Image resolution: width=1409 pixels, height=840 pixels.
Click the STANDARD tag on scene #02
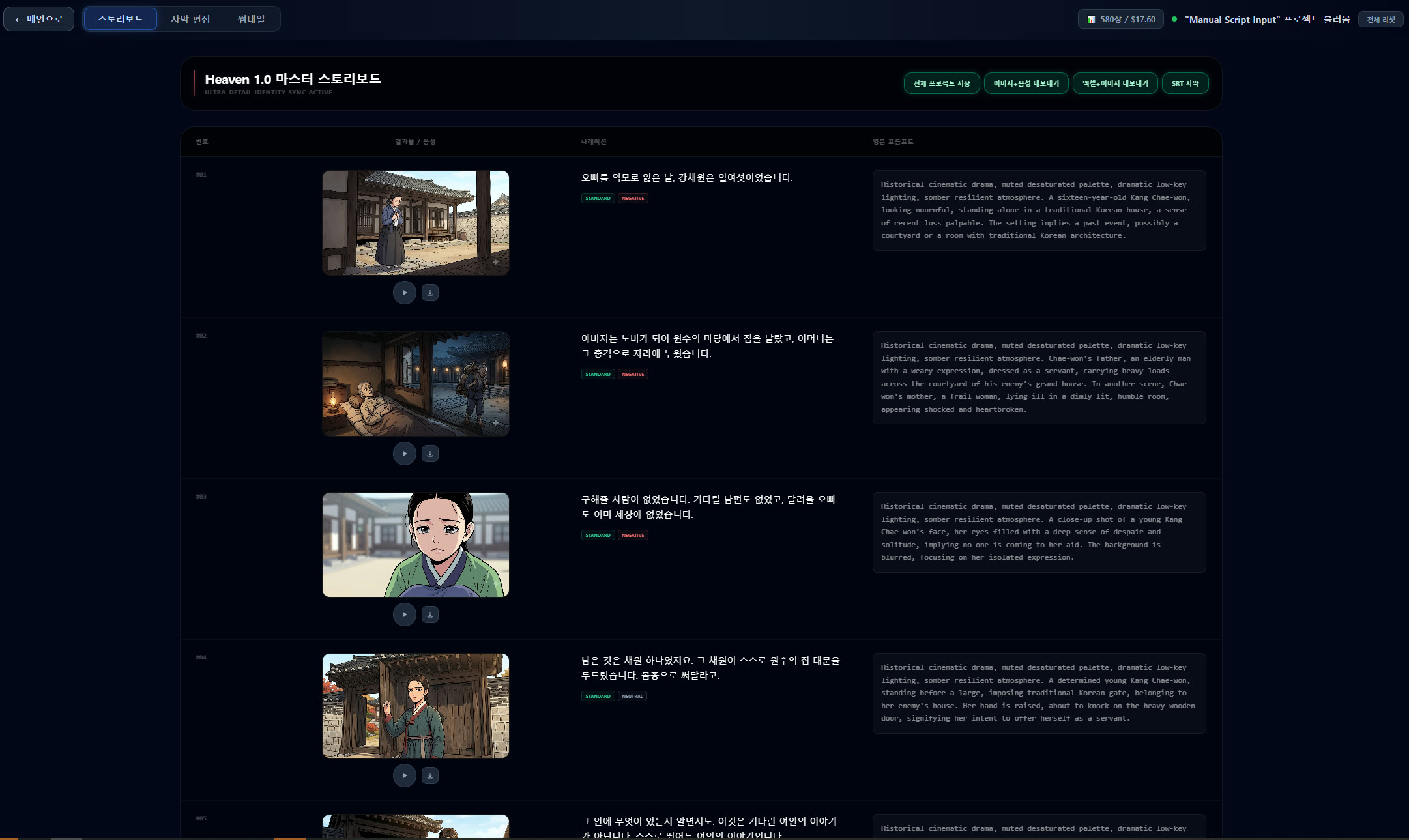pyautogui.click(x=598, y=374)
